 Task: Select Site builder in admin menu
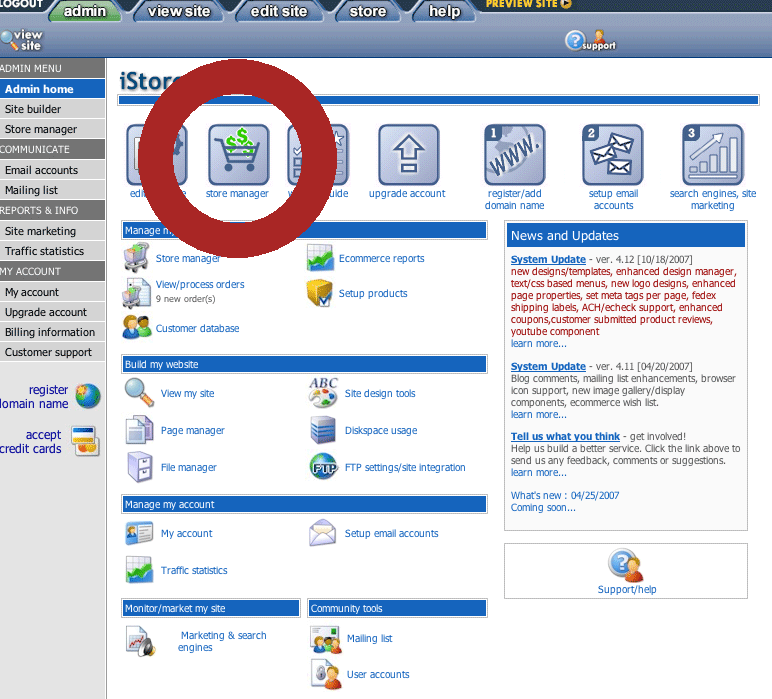33,109
